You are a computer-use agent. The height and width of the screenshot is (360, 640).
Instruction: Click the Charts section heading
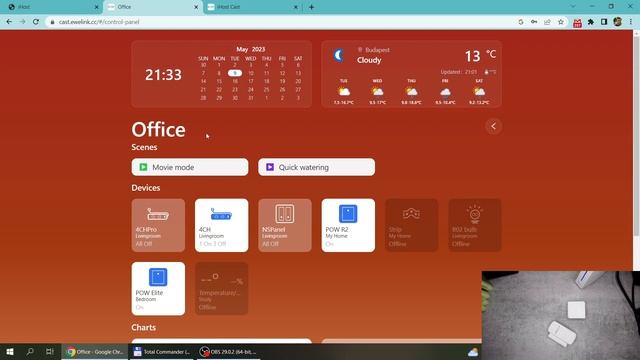click(144, 327)
